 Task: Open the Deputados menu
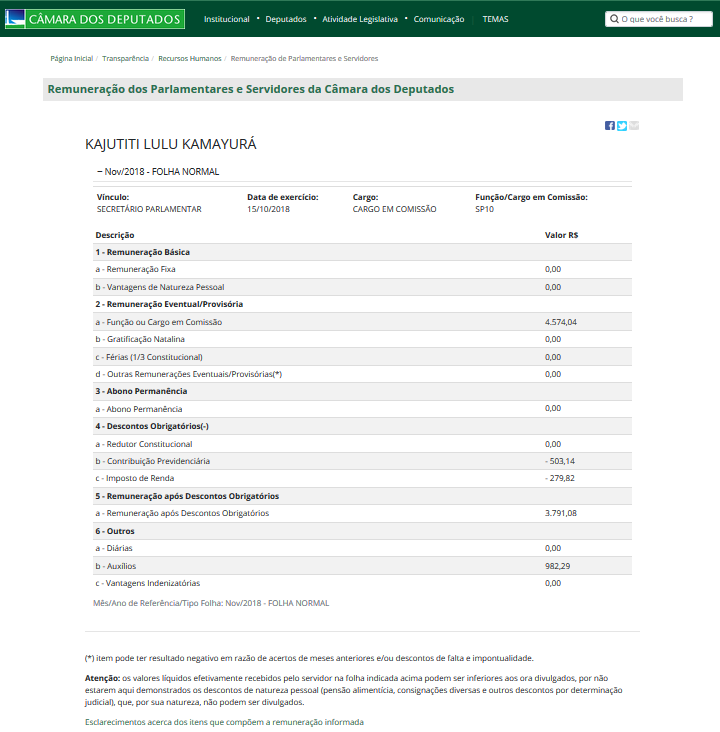(286, 19)
